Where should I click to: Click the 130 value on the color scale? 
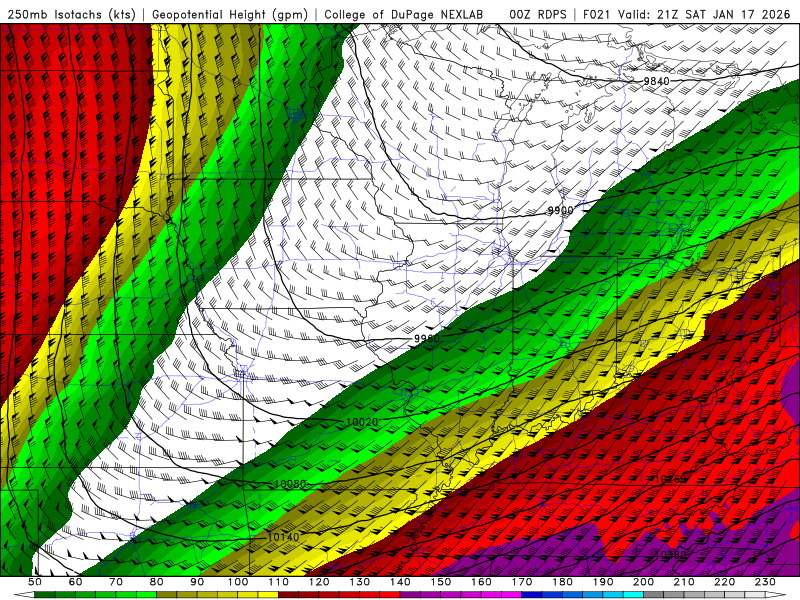pyautogui.click(x=359, y=582)
